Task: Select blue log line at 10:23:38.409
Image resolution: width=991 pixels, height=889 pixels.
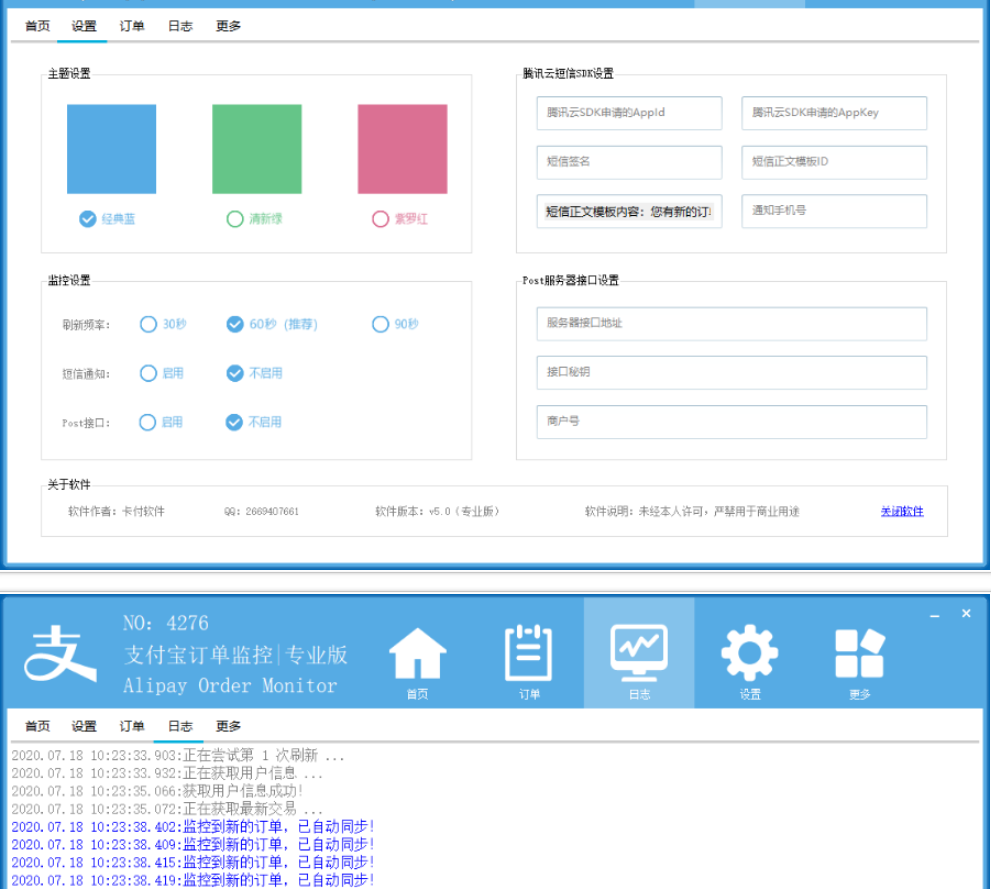Action: point(193,844)
